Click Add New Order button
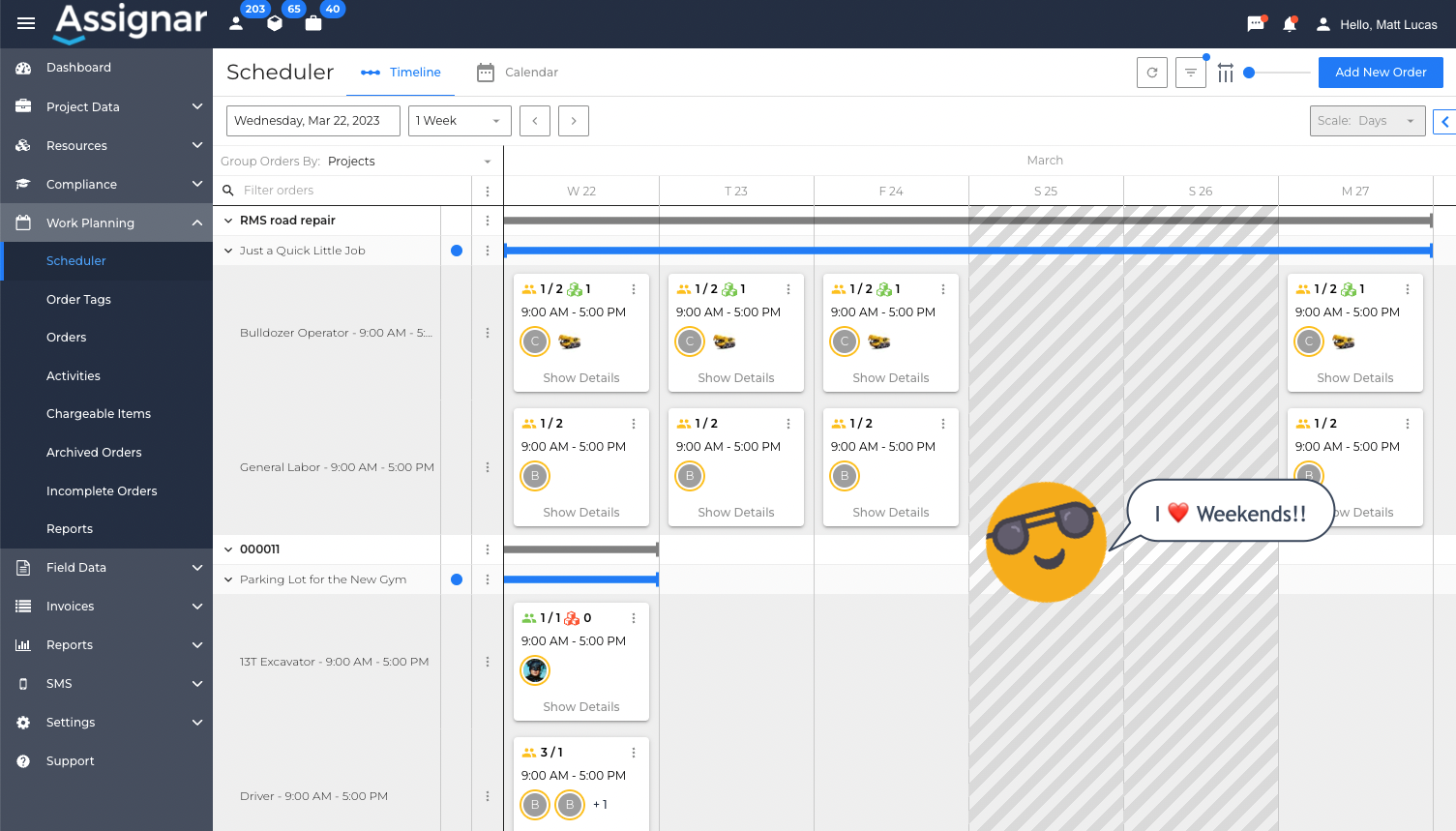The image size is (1456, 831). pyautogui.click(x=1381, y=73)
